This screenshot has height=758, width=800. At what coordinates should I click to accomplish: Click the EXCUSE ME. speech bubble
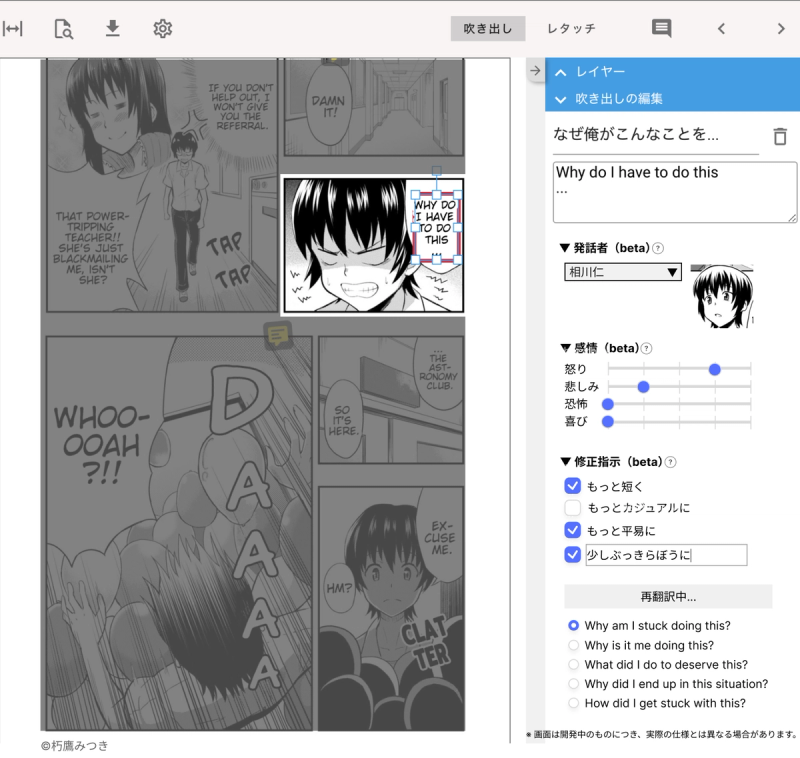(x=440, y=538)
